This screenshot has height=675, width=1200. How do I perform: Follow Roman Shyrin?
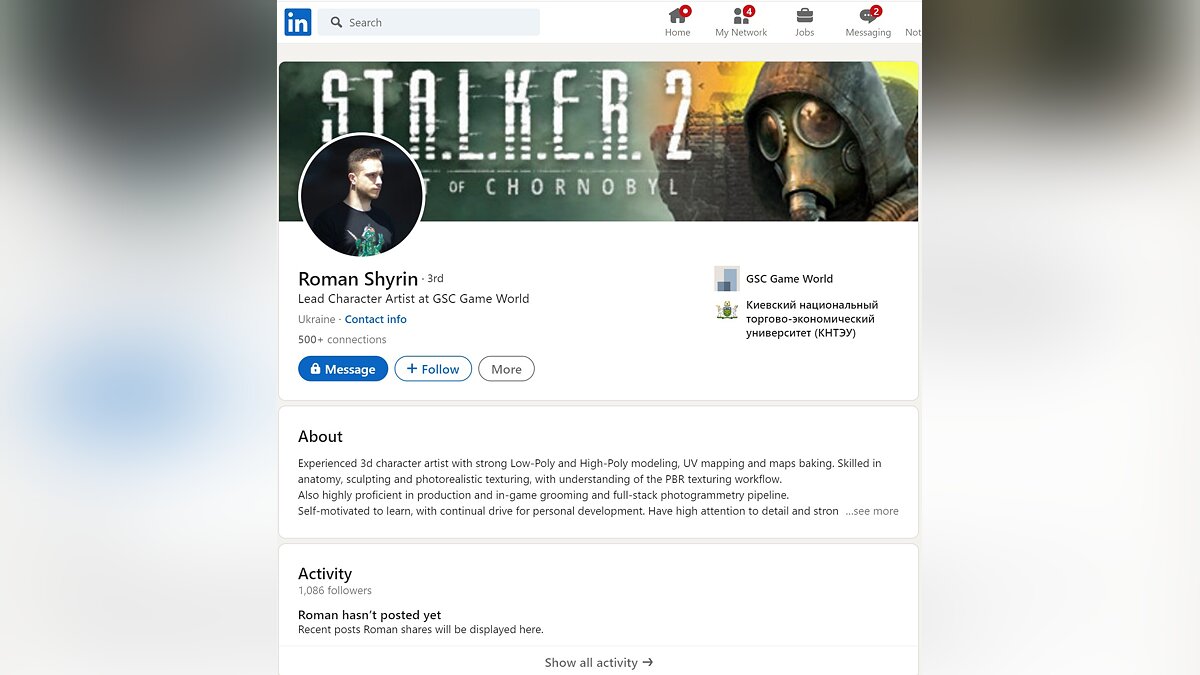tap(433, 369)
